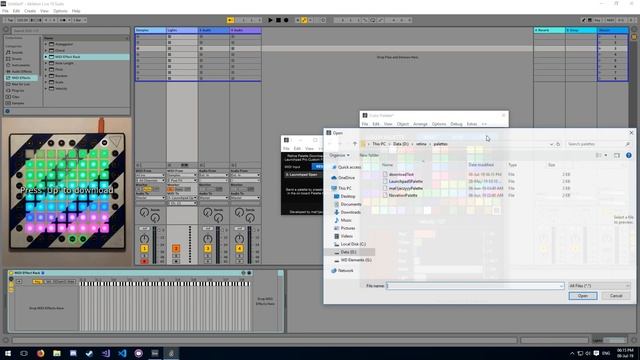Stop playback with the transport Stop button
The image size is (640, 360).
[278, 20]
